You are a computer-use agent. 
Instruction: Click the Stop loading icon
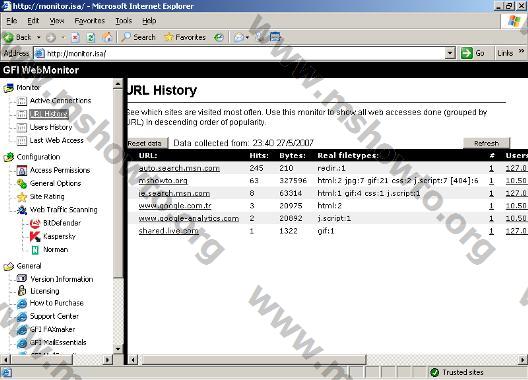75,37
